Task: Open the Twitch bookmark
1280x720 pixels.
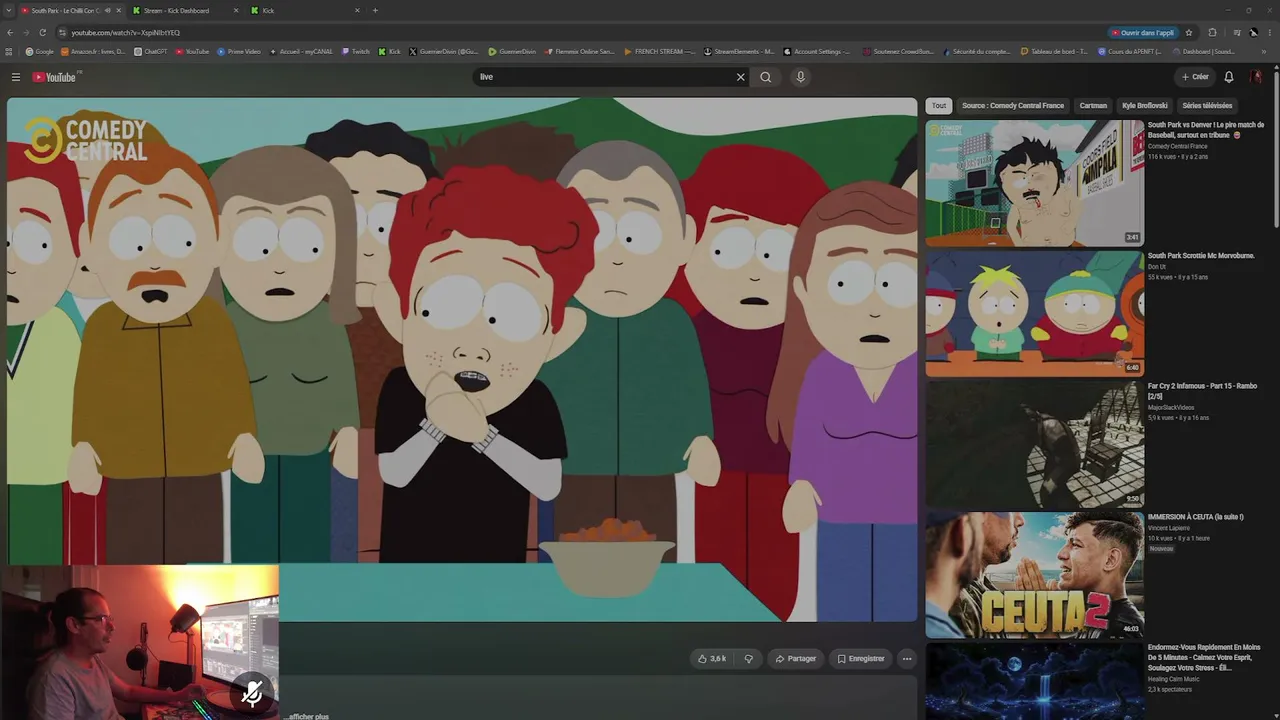Action: pyautogui.click(x=356, y=51)
